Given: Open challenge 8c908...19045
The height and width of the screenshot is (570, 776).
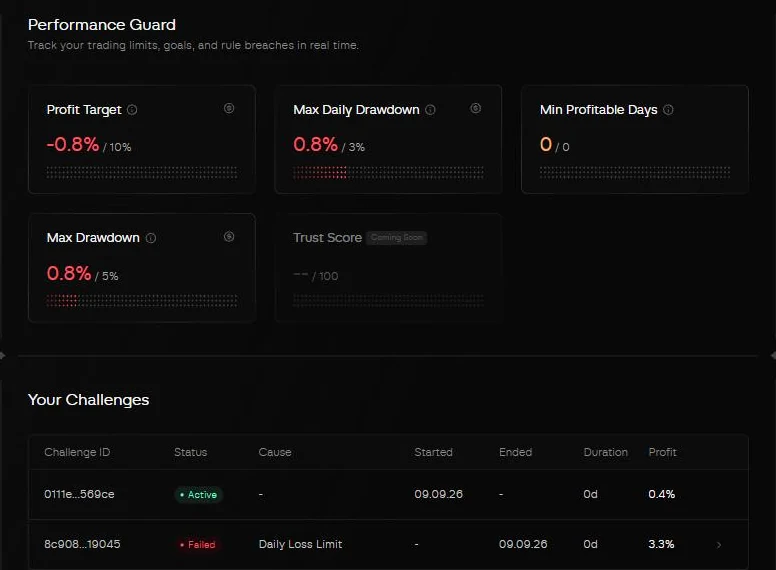Looking at the screenshot, I should tap(82, 544).
